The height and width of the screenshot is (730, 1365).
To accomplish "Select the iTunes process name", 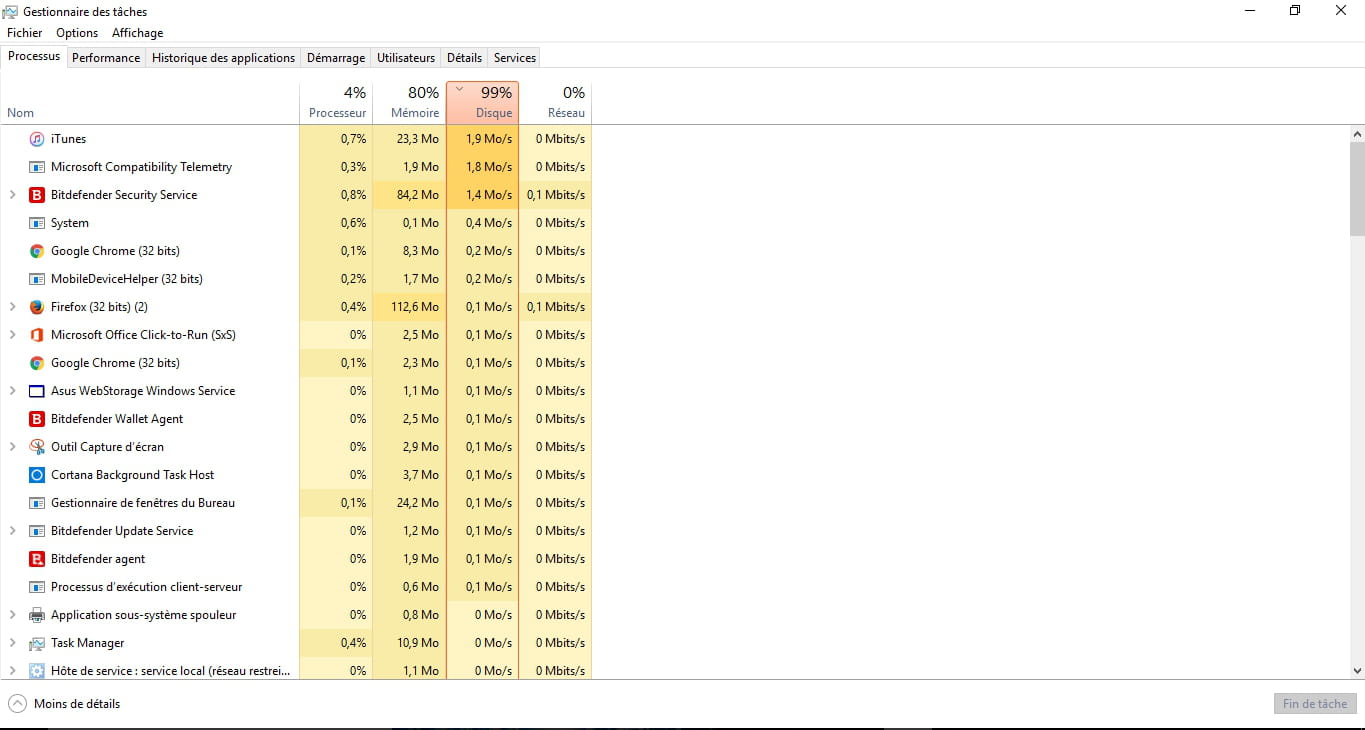I will [x=68, y=139].
